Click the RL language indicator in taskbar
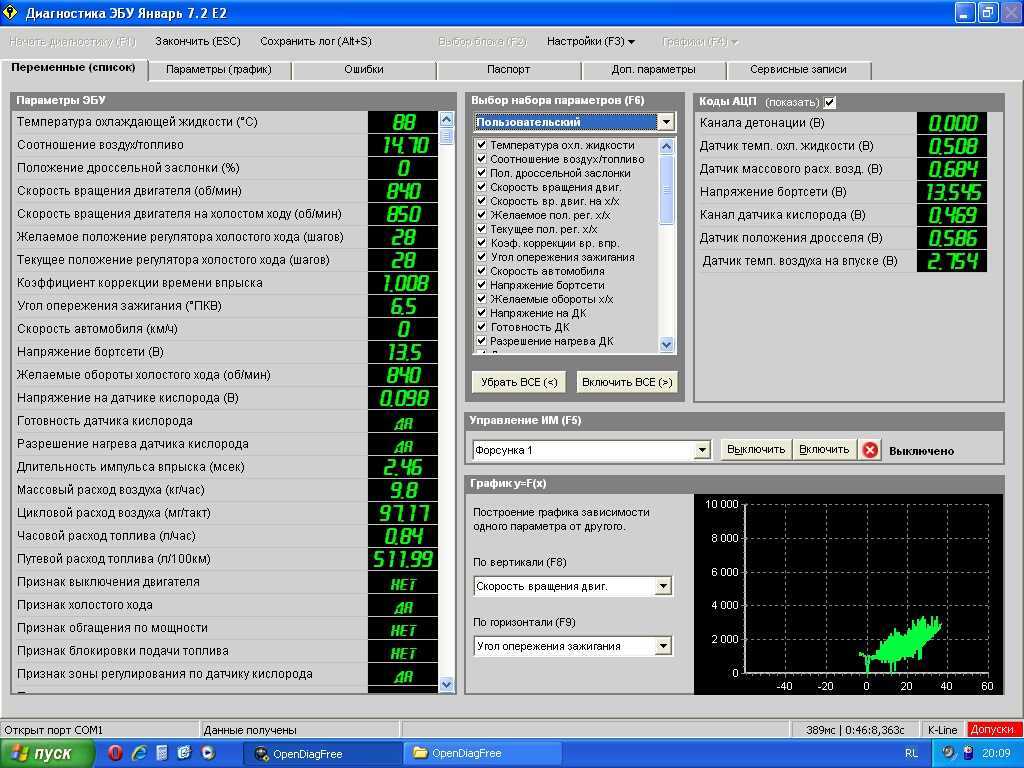 point(912,754)
